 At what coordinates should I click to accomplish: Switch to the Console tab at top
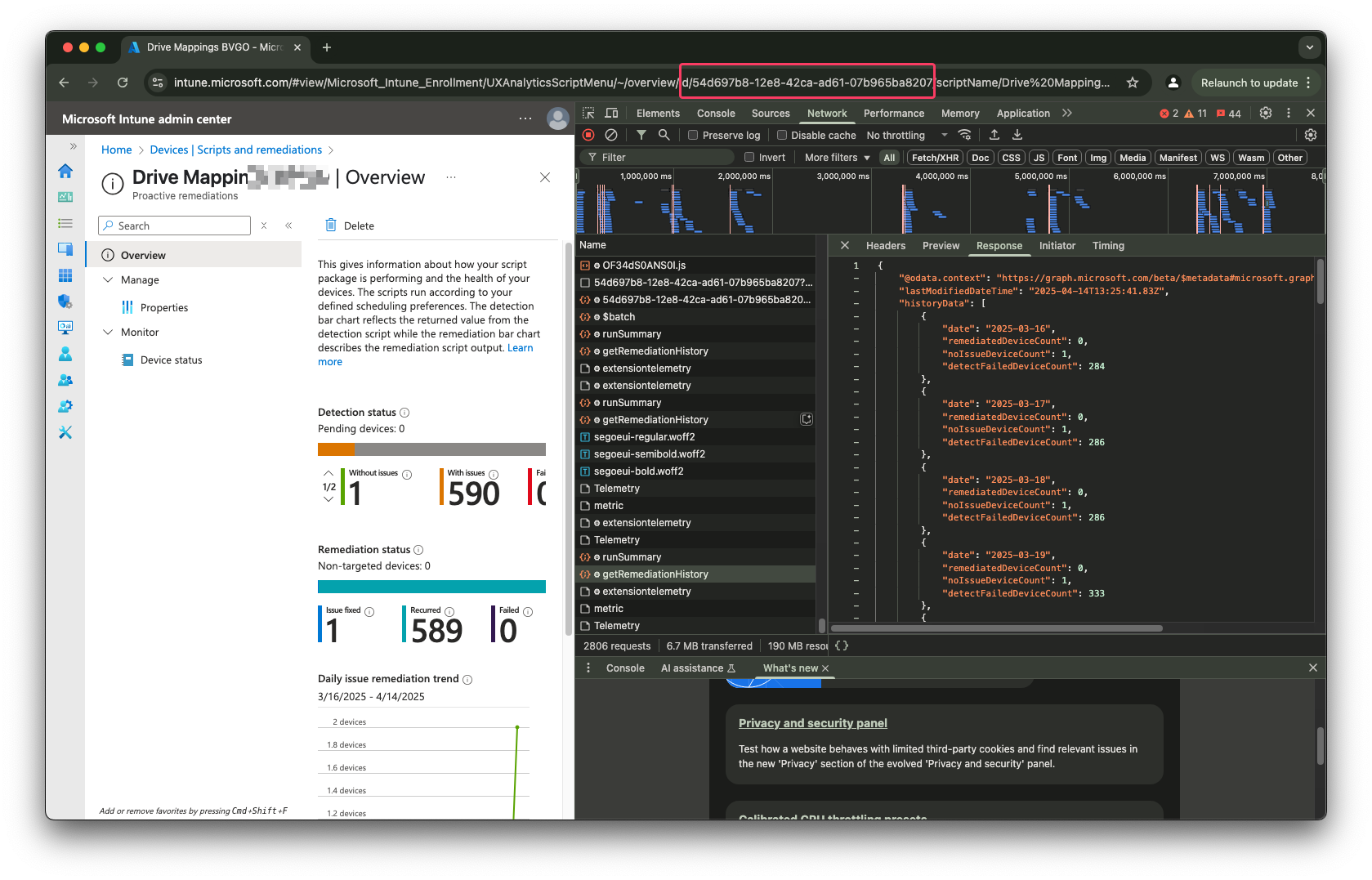[716, 114]
